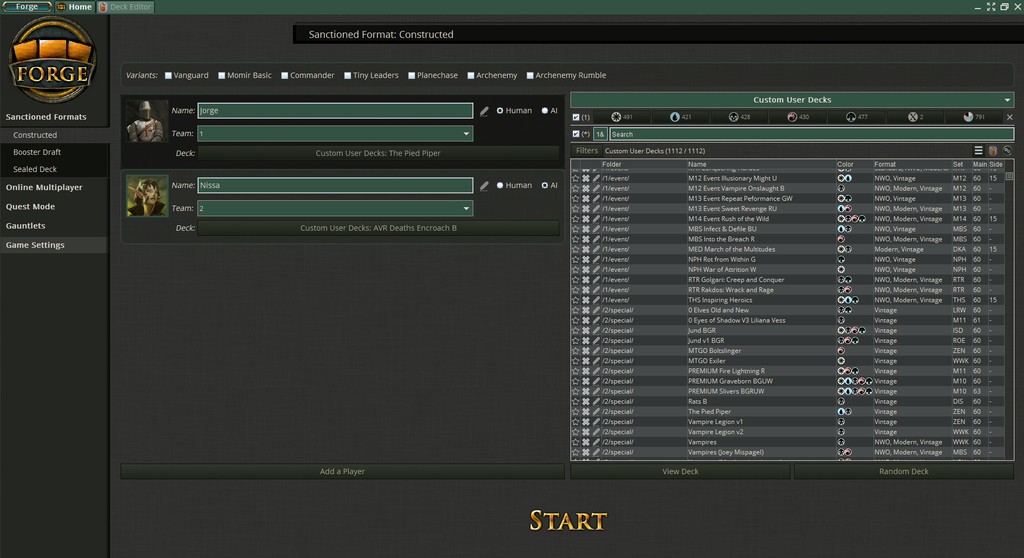The height and width of the screenshot is (558, 1024).
Task: Click the deck Search field
Action: pyautogui.click(x=800, y=134)
